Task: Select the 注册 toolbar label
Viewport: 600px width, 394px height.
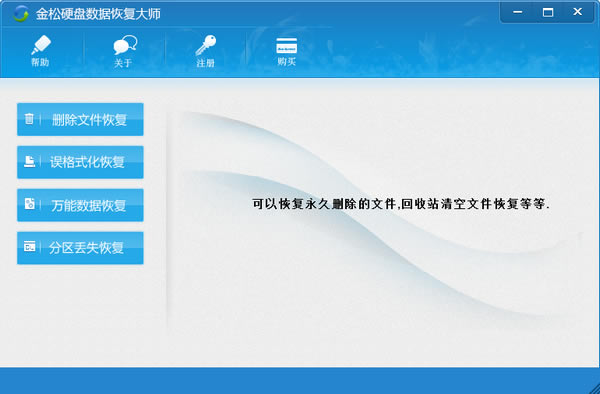Action: point(205,63)
